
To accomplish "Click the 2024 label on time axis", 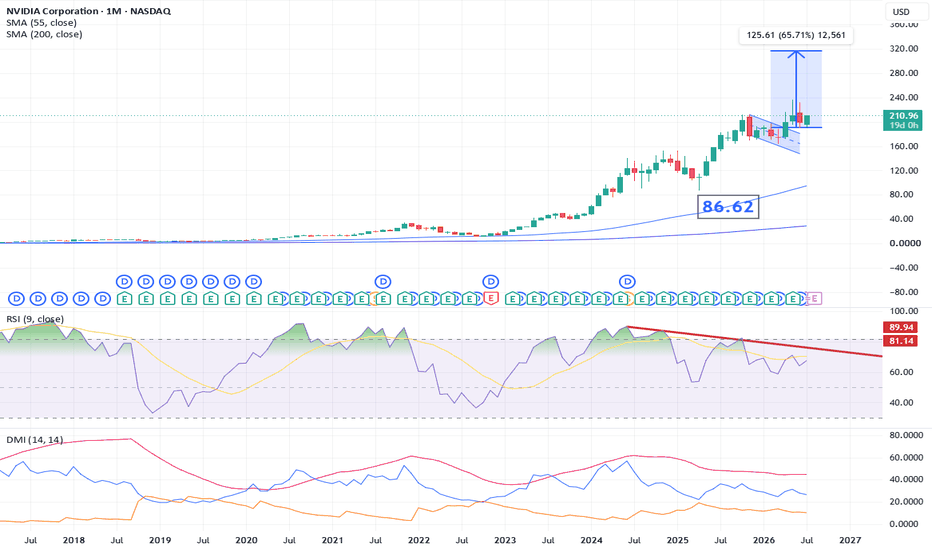I will 591,540.
